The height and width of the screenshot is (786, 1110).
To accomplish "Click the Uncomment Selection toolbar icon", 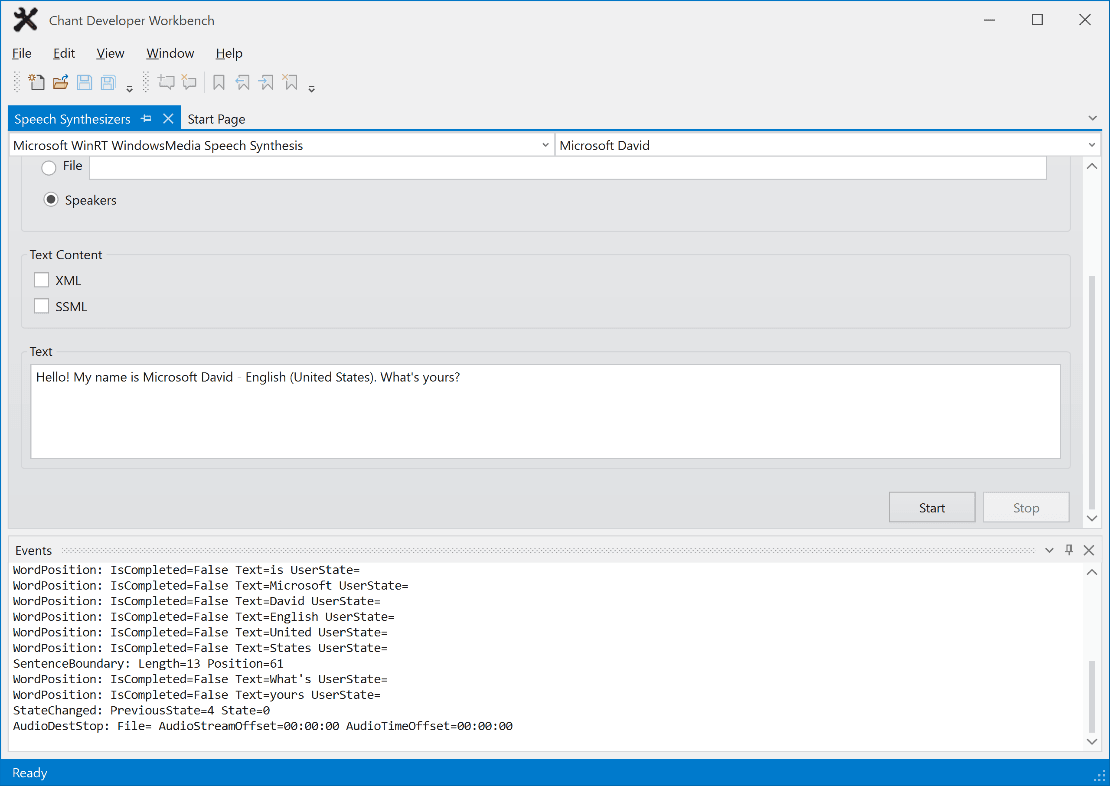I will coord(189,82).
